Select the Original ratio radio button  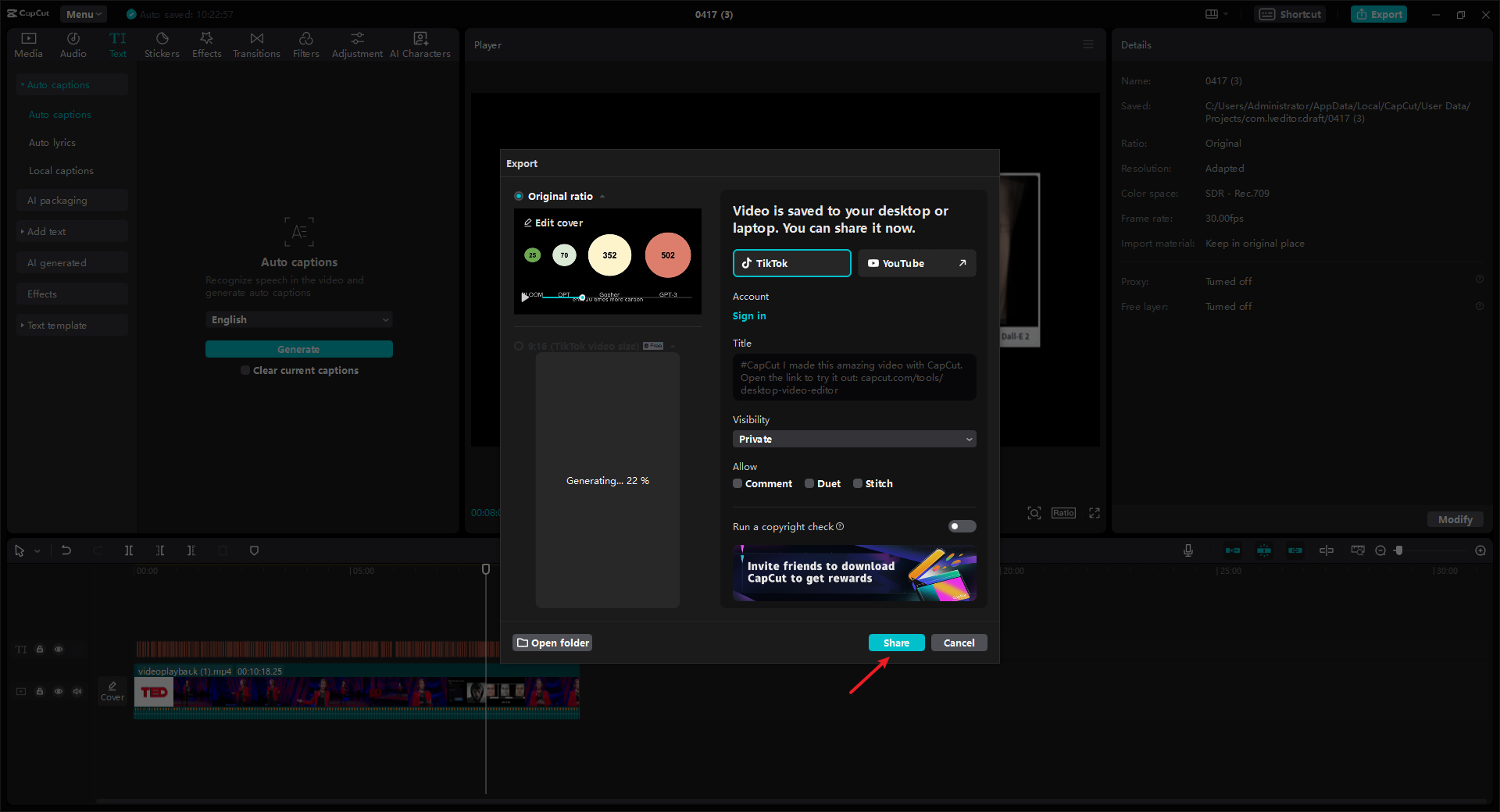tap(519, 196)
